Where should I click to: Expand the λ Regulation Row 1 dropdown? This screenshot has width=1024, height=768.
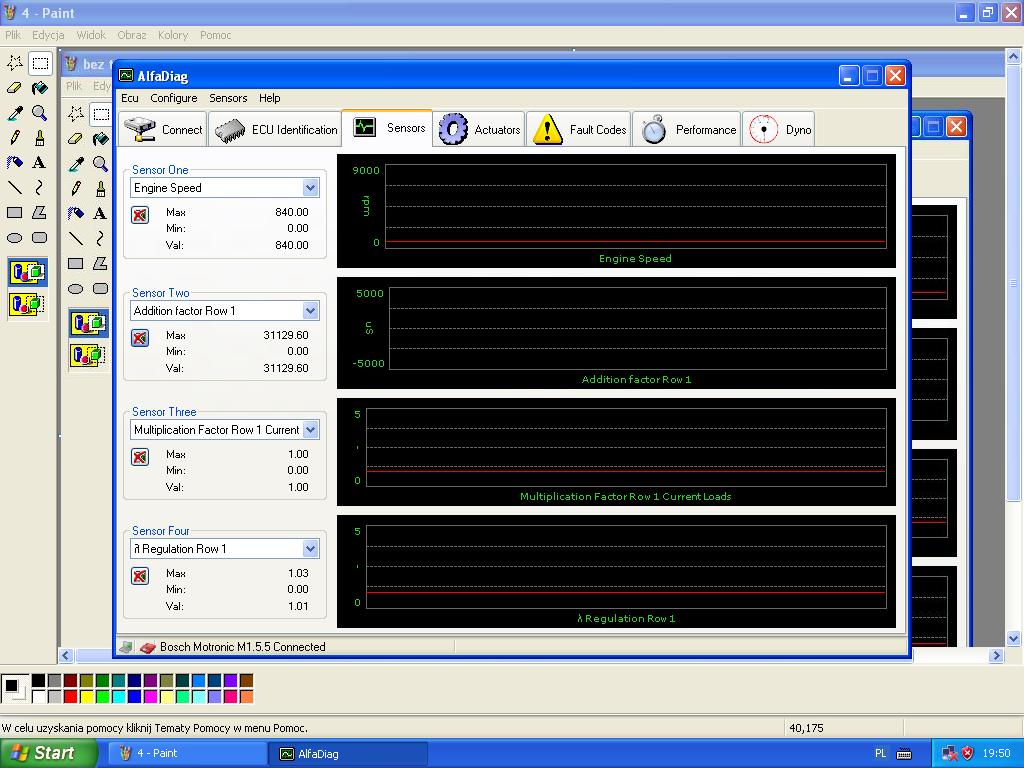[x=310, y=549]
